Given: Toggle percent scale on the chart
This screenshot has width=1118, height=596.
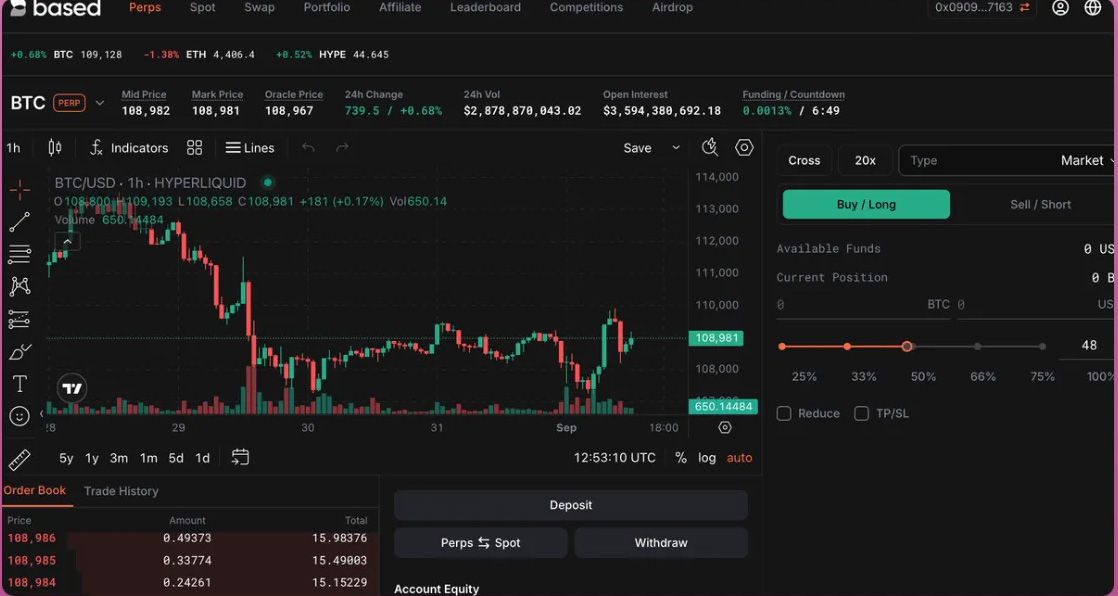Looking at the screenshot, I should point(681,458).
